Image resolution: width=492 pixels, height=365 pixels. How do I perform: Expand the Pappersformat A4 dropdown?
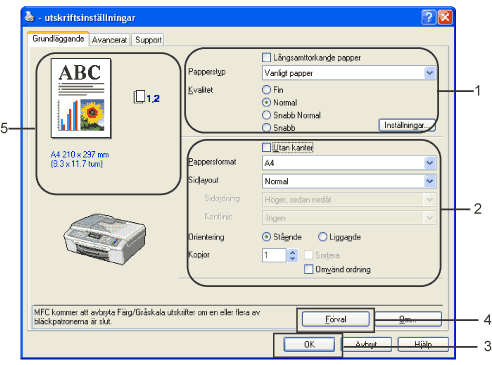(x=349, y=163)
